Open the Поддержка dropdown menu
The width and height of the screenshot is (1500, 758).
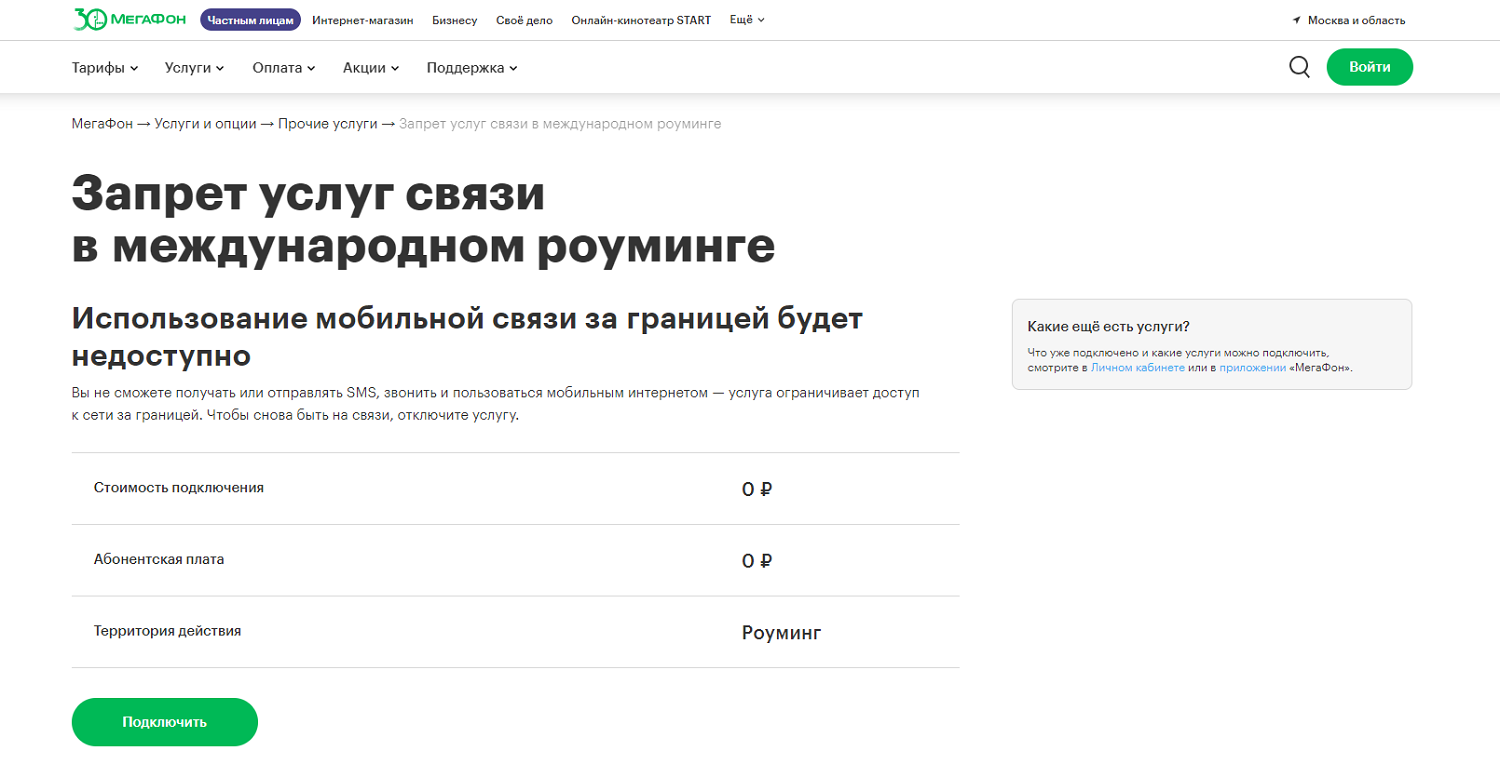tap(471, 68)
